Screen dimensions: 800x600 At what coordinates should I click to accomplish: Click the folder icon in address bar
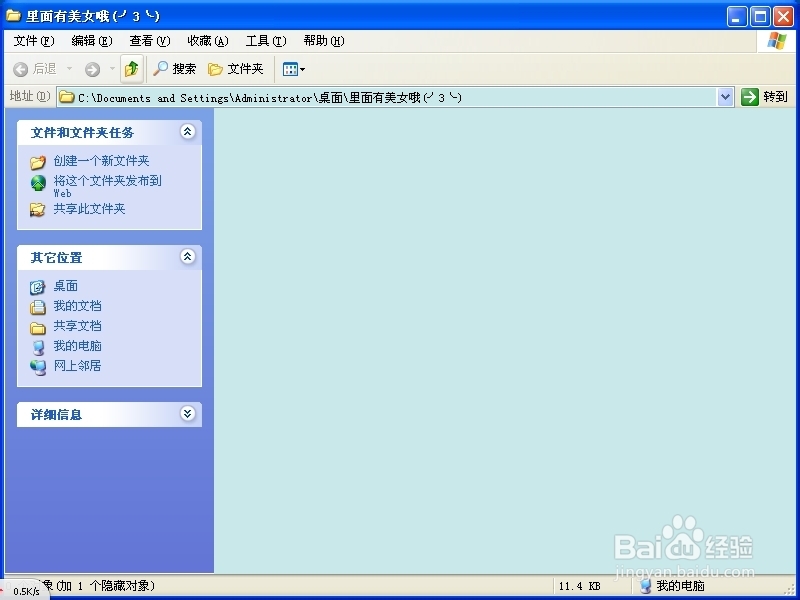66,97
